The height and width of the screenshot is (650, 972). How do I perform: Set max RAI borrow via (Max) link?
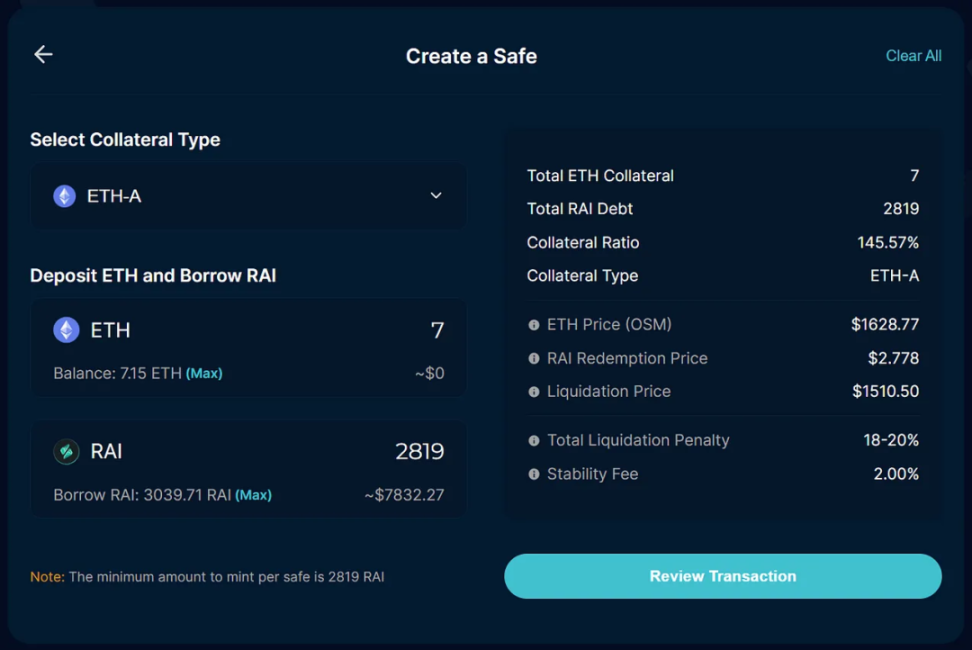pyautogui.click(x=253, y=495)
